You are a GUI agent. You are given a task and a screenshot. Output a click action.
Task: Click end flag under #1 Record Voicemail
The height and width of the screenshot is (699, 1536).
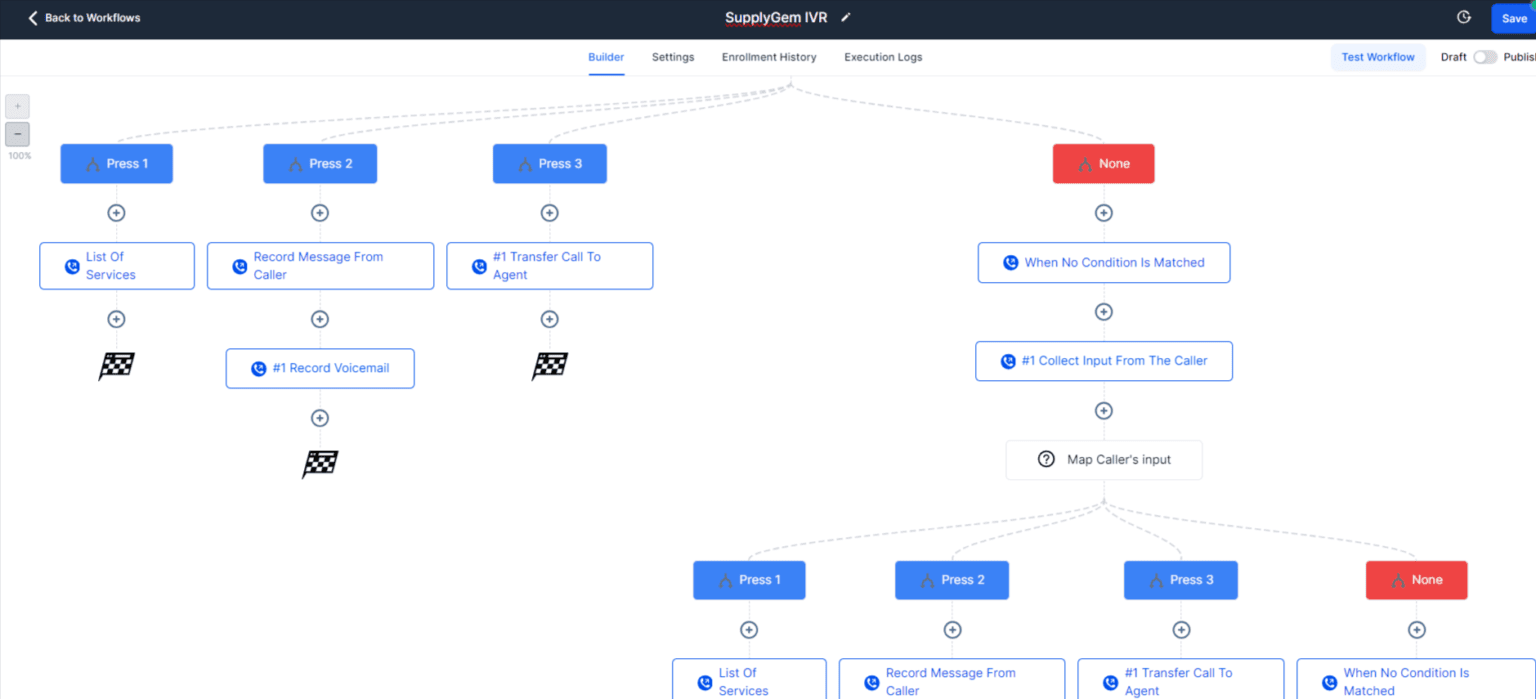[320, 464]
